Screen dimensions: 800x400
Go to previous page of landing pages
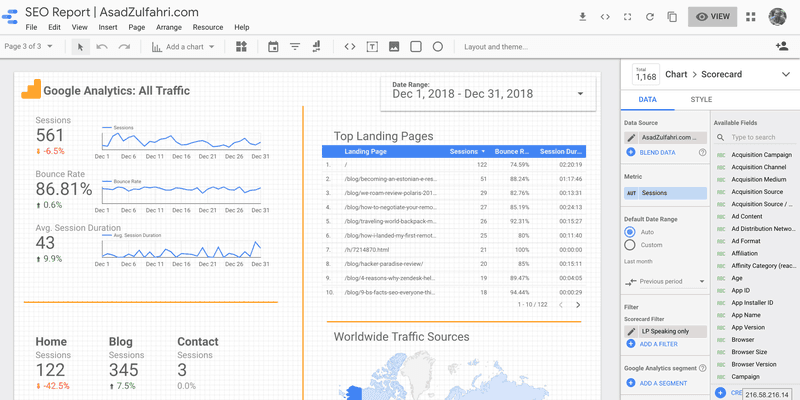tap(561, 305)
